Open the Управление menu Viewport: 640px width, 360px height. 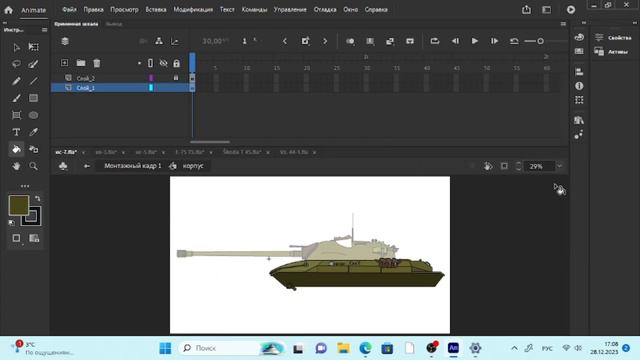coord(290,9)
